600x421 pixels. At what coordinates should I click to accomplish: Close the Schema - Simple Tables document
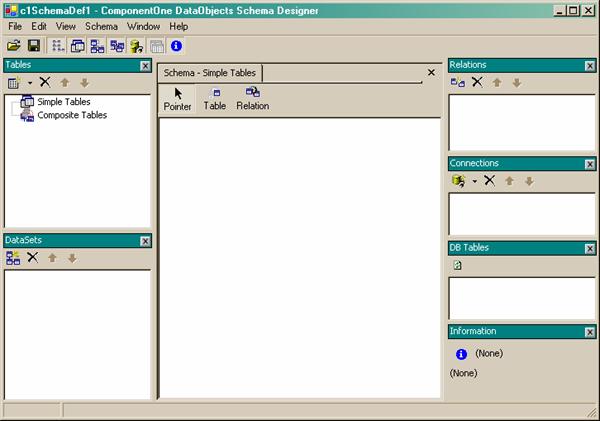point(431,72)
